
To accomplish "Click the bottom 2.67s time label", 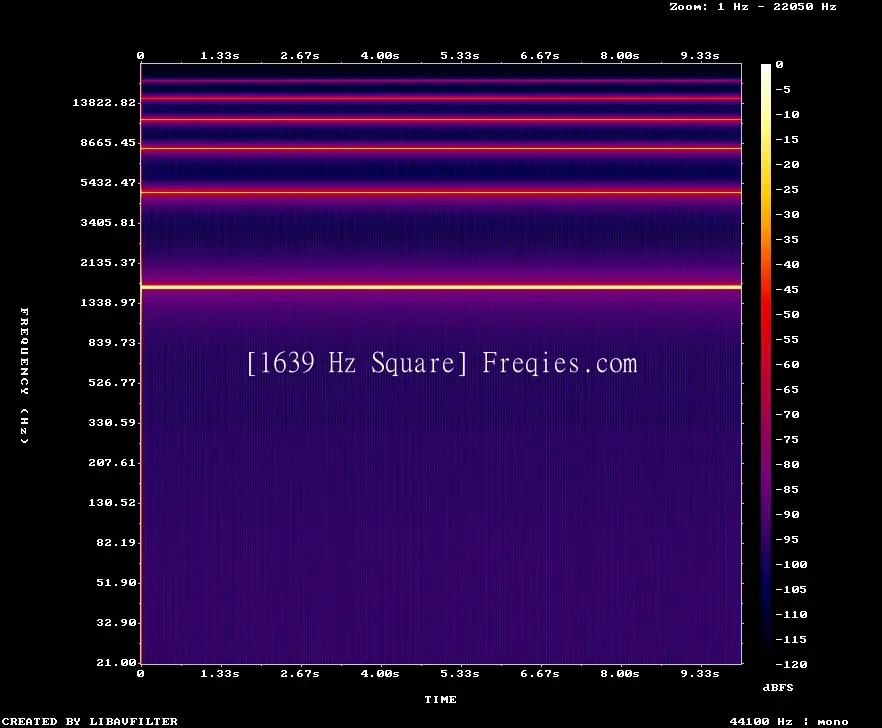I will point(300,673).
